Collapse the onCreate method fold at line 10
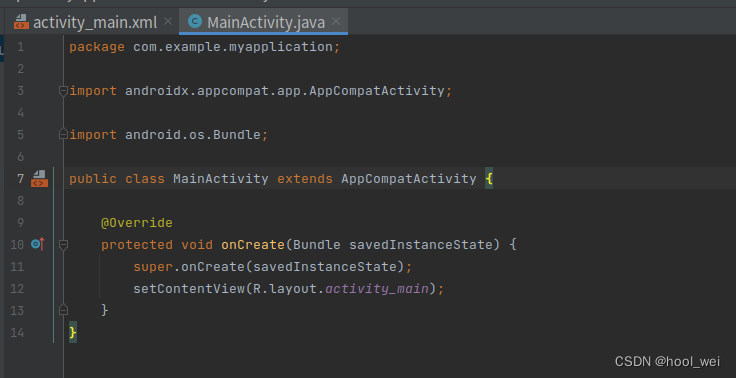The image size is (736, 378). 63,245
